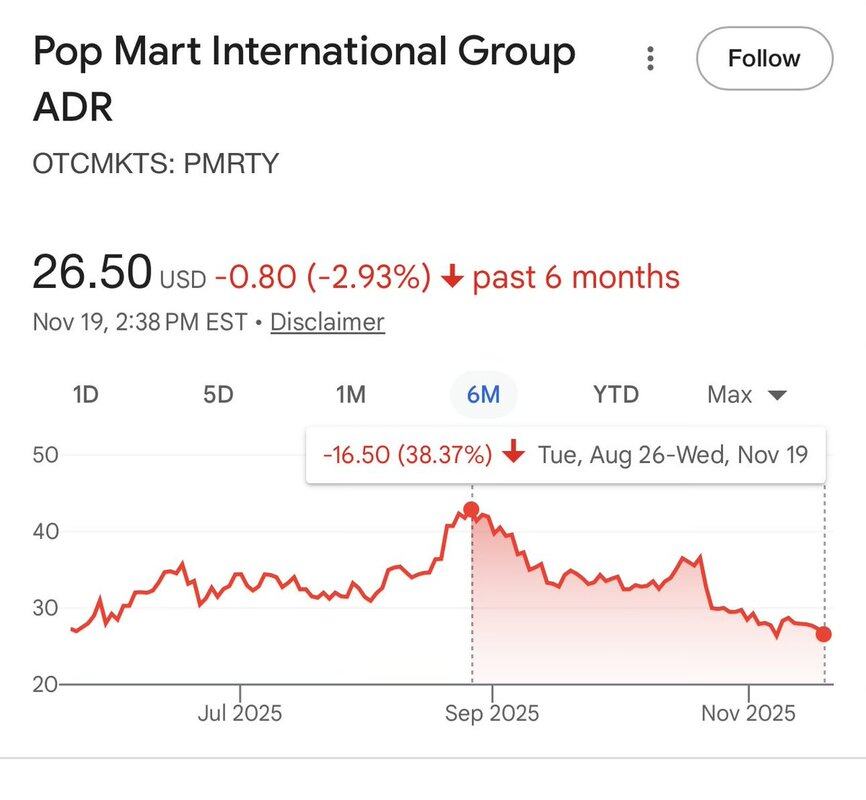Select the highlighted 6M range tab
Viewport: 866px width, 800px height.
point(483,395)
